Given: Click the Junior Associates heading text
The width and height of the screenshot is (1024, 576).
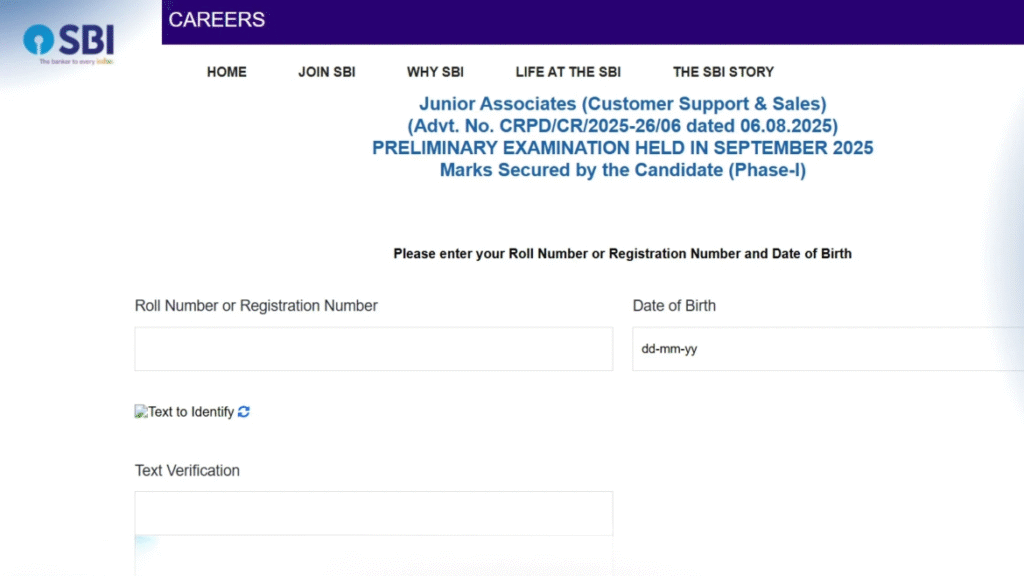Looking at the screenshot, I should (622, 103).
